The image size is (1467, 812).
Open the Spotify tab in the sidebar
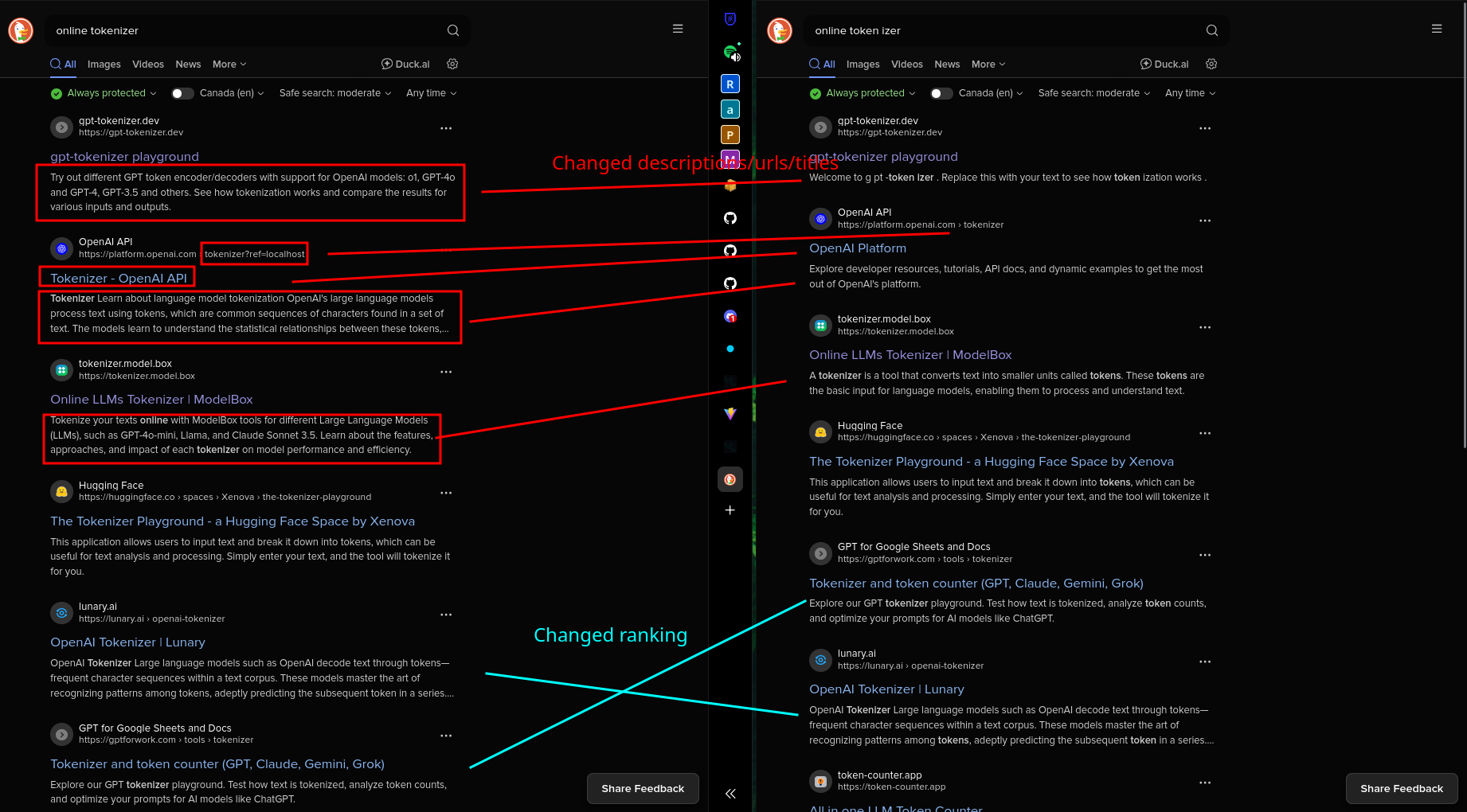(x=730, y=52)
